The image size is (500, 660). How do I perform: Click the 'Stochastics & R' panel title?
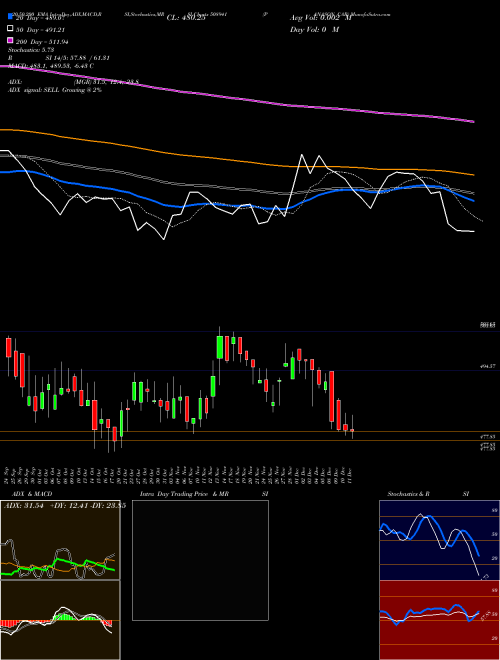[x=409, y=494]
